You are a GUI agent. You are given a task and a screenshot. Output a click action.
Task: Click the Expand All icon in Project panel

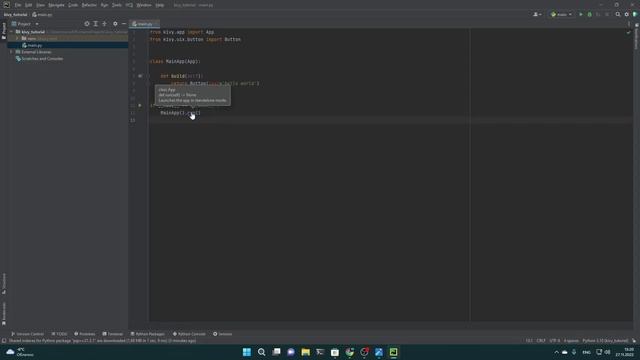point(96,24)
